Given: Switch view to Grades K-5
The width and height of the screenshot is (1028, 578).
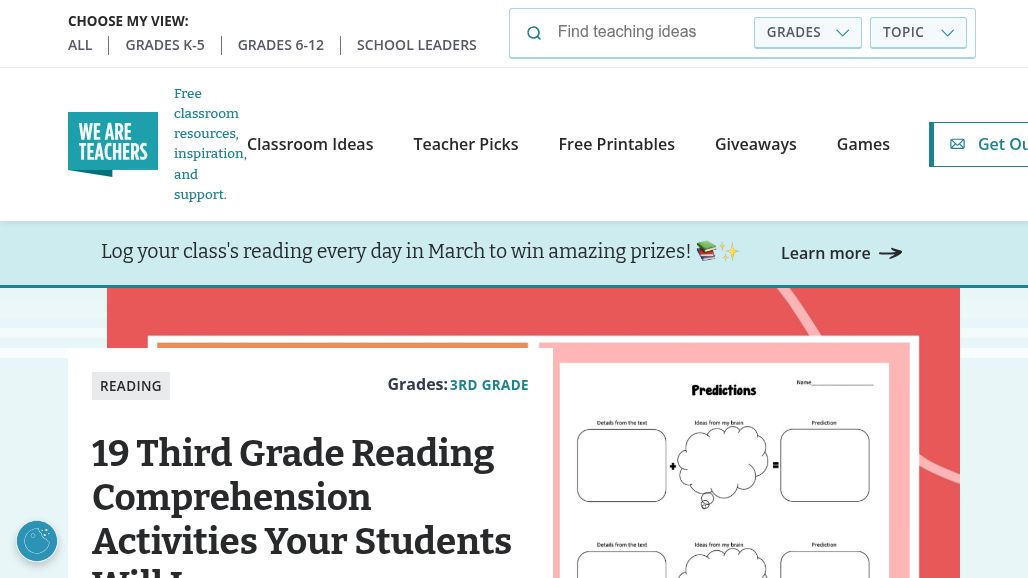Looking at the screenshot, I should click(165, 45).
